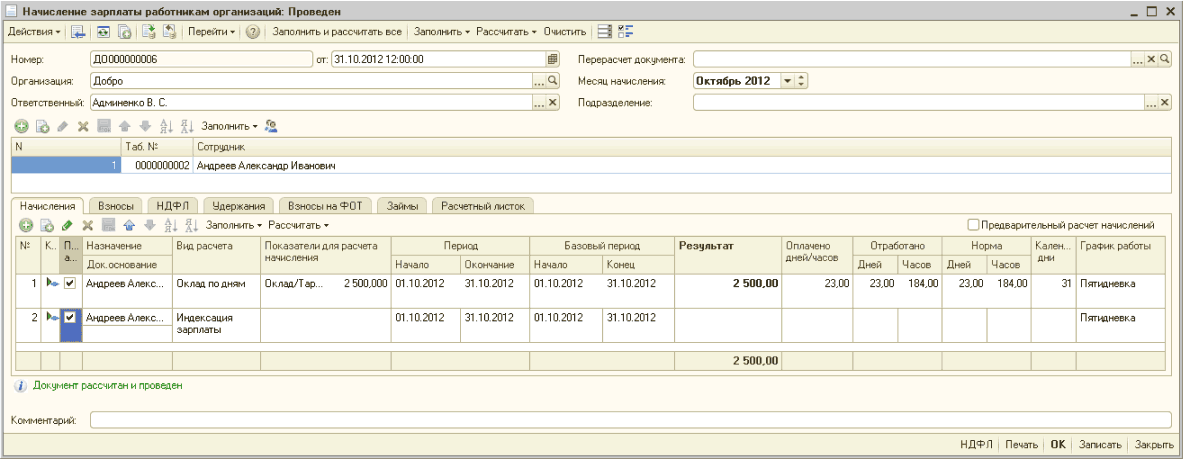
Task: Open top toolbar Заполнить dropdown
Action: pyautogui.click(x=442, y=32)
